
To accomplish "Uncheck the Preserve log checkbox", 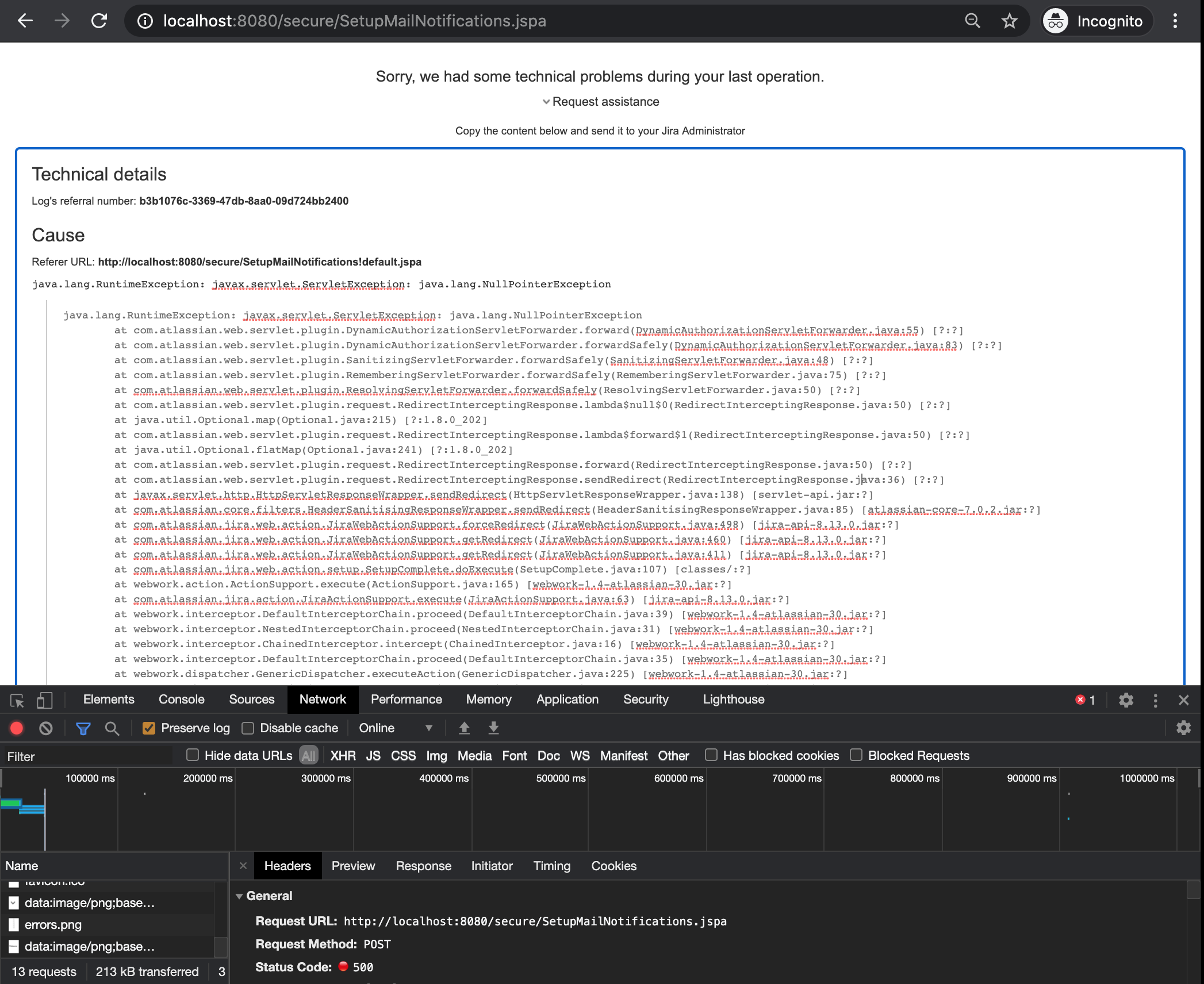I will [x=149, y=728].
